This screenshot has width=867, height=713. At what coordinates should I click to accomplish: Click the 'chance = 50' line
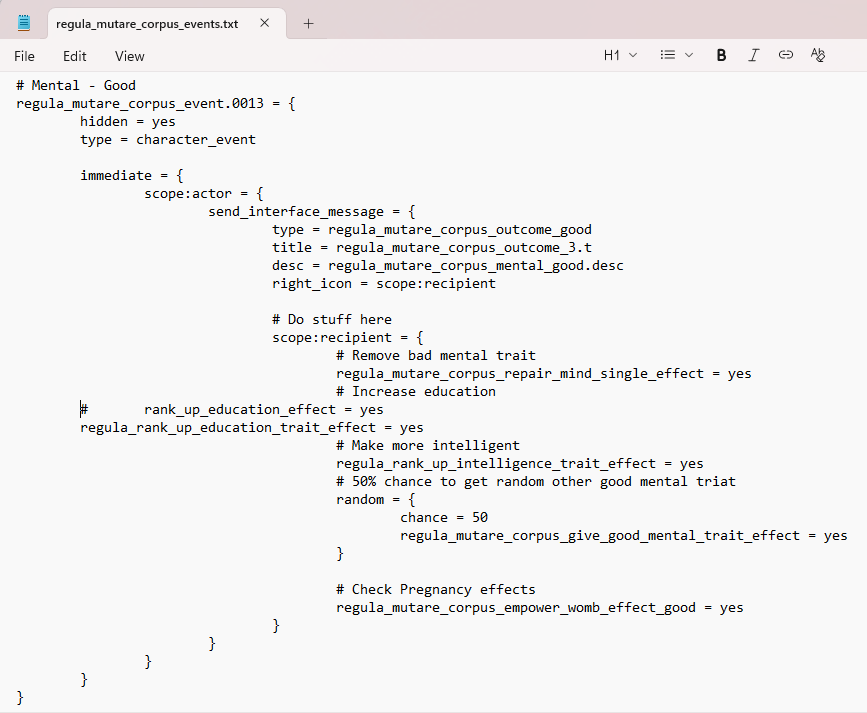(x=444, y=517)
